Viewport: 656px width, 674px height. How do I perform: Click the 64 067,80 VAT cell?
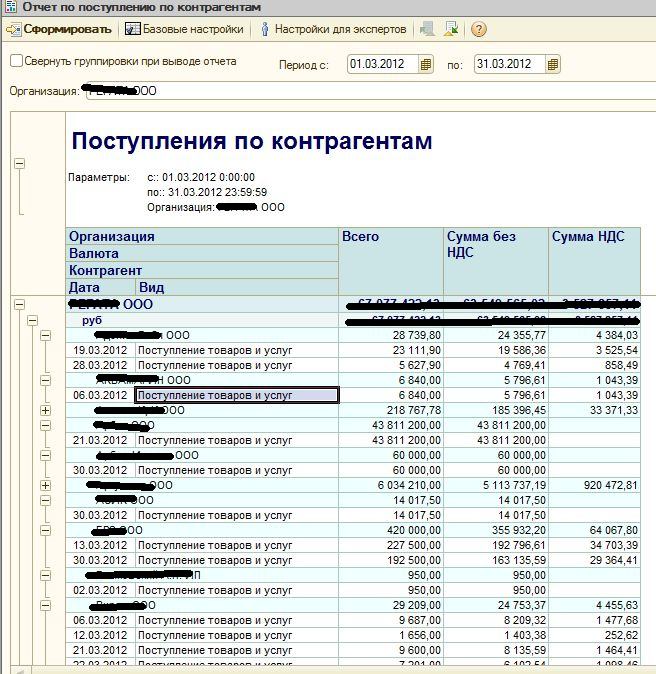tap(595, 530)
